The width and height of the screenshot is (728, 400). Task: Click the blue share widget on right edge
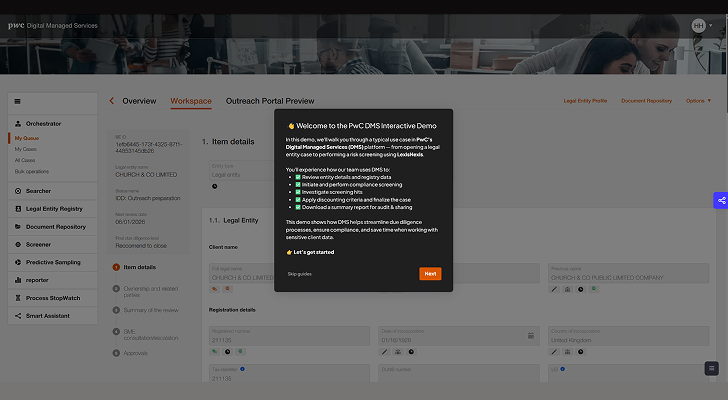[721, 200]
